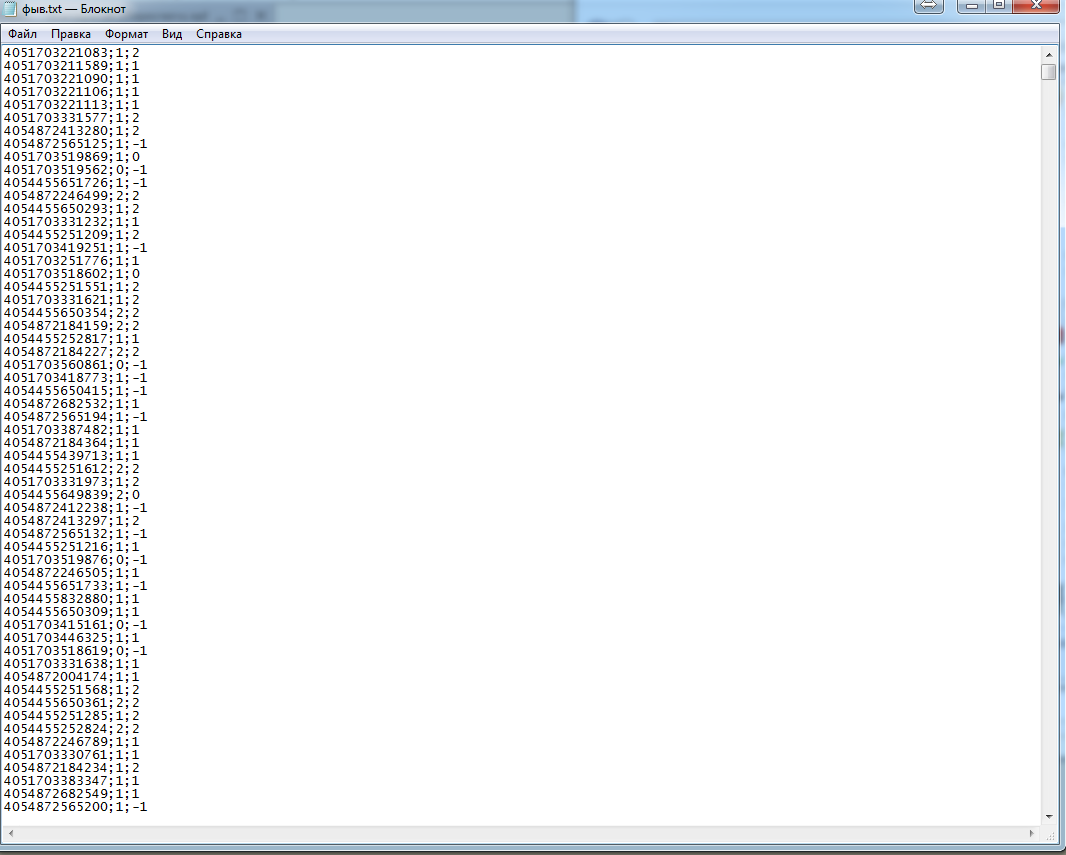Screen dimensions: 1066x855
Task: Maximize the Блокнот window
Action: [999, 6]
